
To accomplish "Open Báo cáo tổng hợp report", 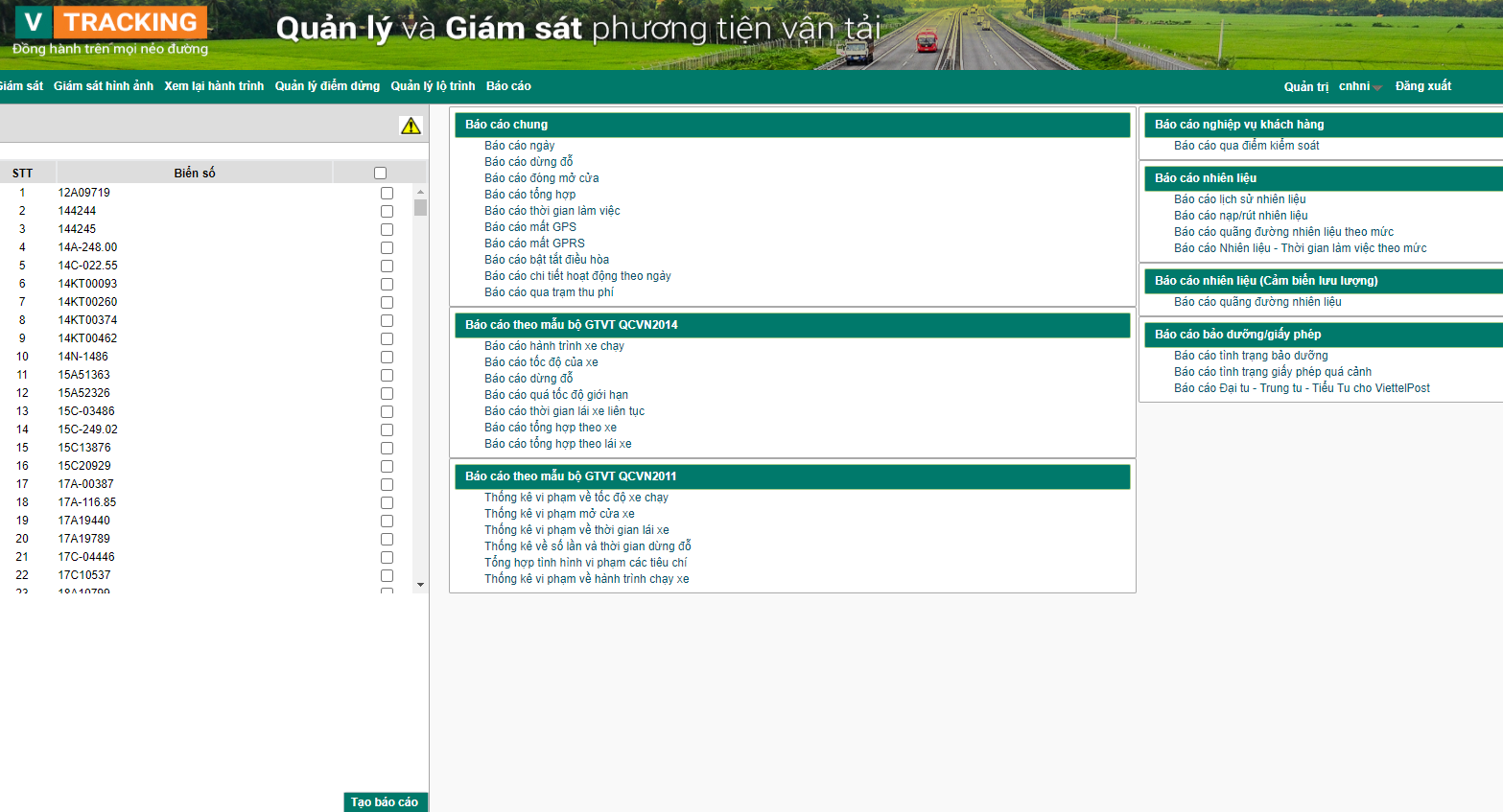I will tap(529, 195).
